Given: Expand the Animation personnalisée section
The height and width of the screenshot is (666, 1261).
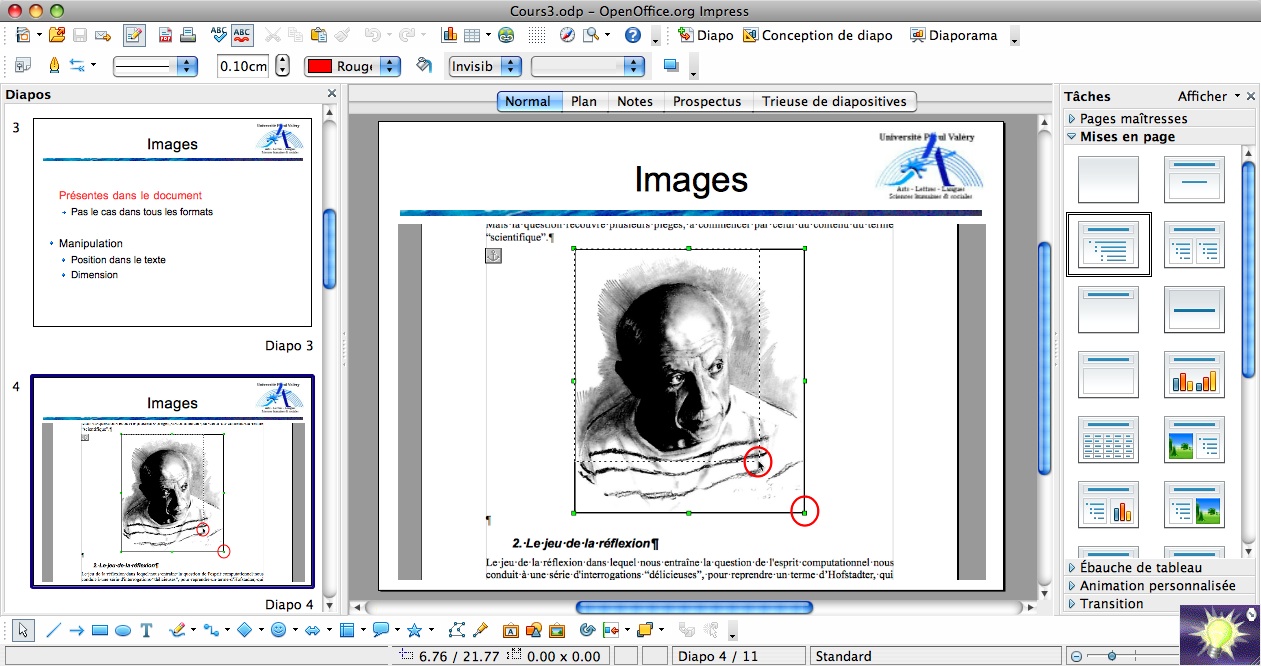Looking at the screenshot, I should 1160,586.
